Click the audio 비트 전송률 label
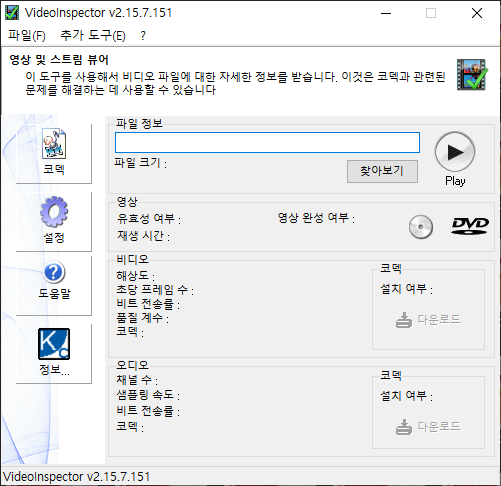The width and height of the screenshot is (501, 486). click(148, 411)
